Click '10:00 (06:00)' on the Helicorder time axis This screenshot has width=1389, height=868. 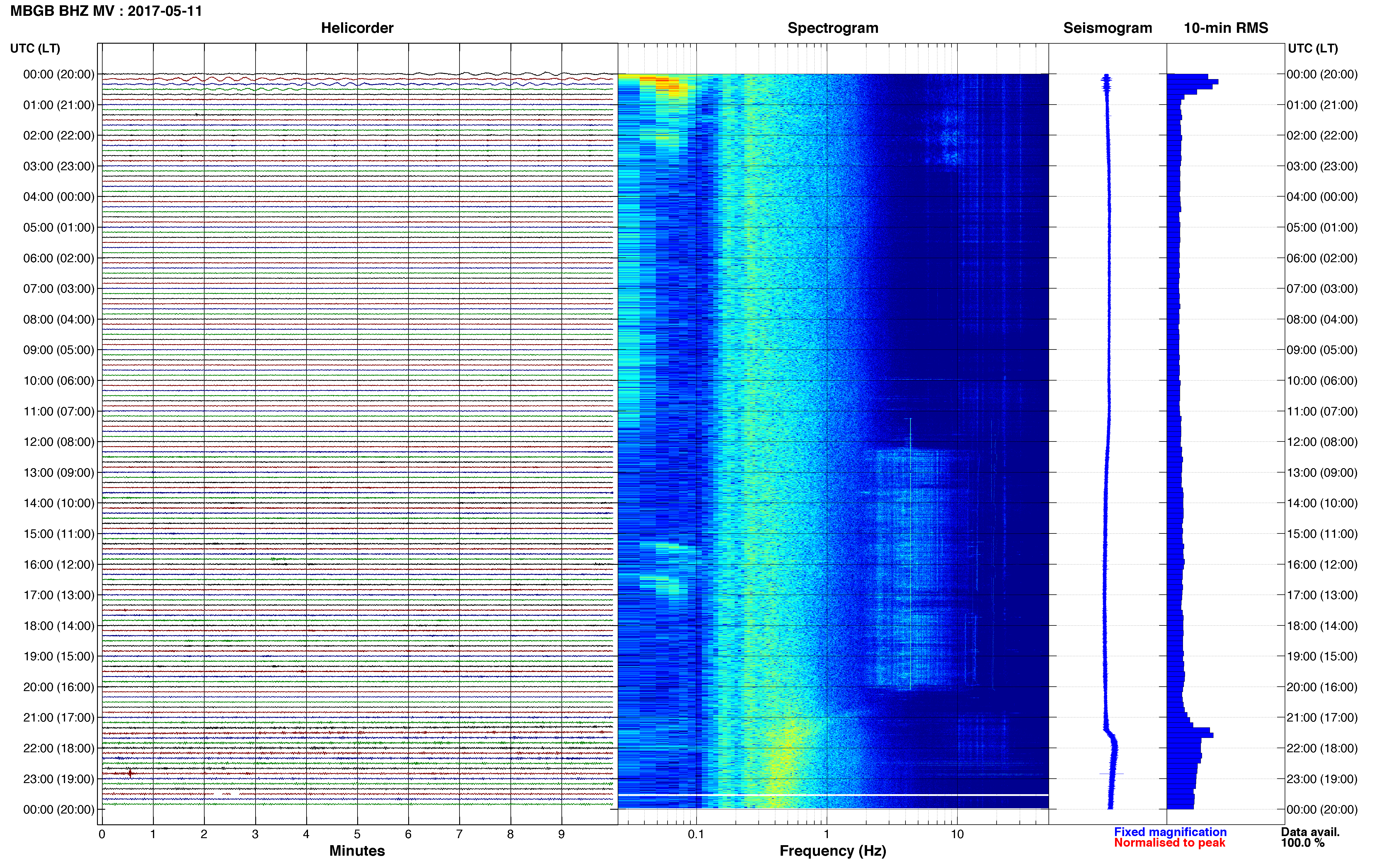pyautogui.click(x=59, y=381)
